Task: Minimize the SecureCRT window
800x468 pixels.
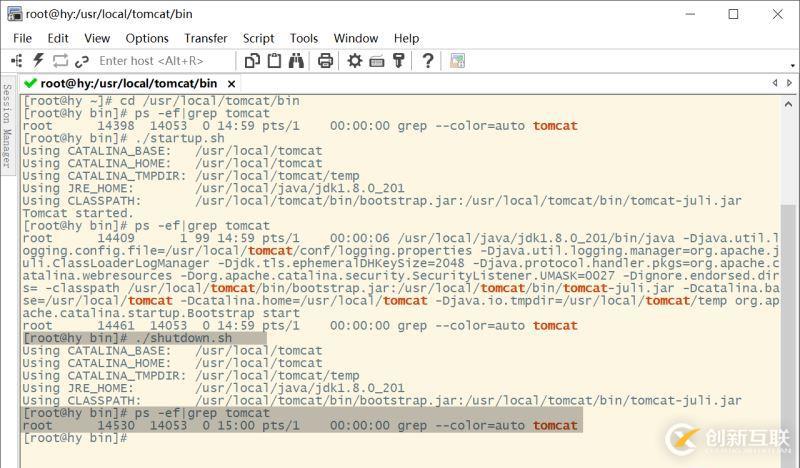Action: pos(690,14)
